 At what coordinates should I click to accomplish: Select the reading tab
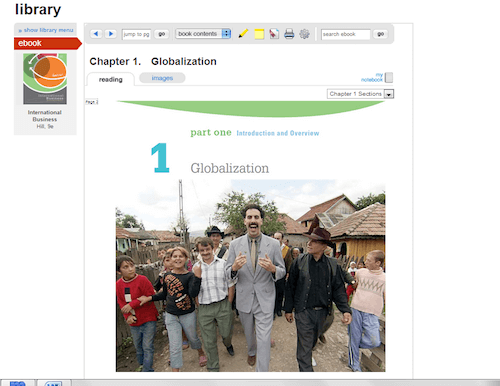[x=111, y=79]
